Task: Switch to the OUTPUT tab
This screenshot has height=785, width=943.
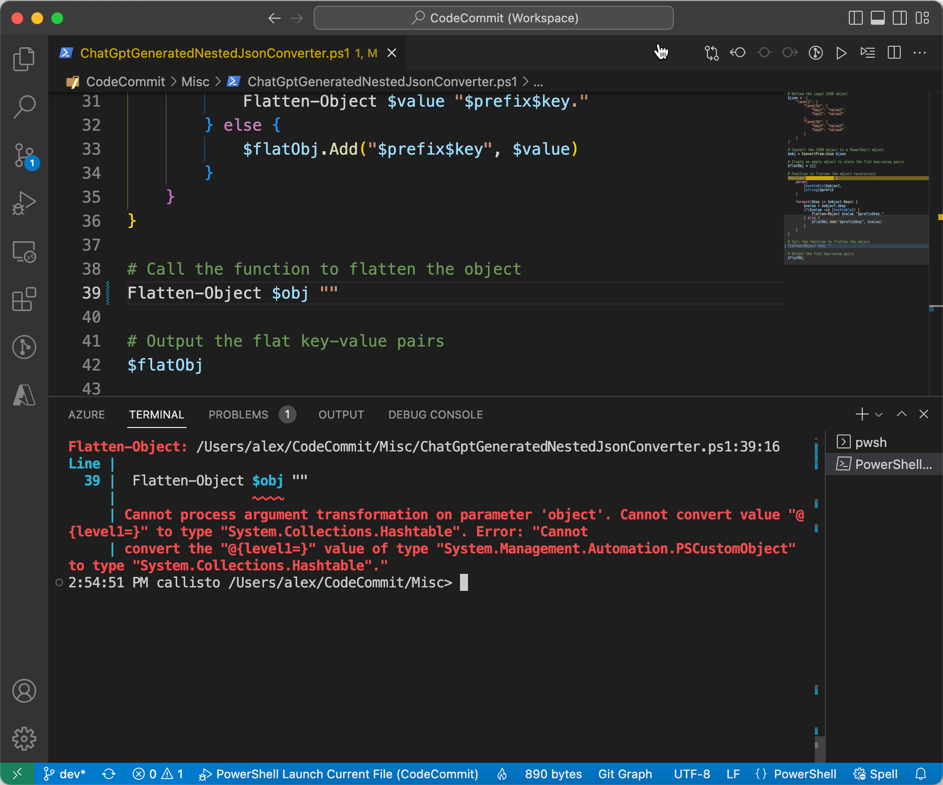Action: point(341,414)
